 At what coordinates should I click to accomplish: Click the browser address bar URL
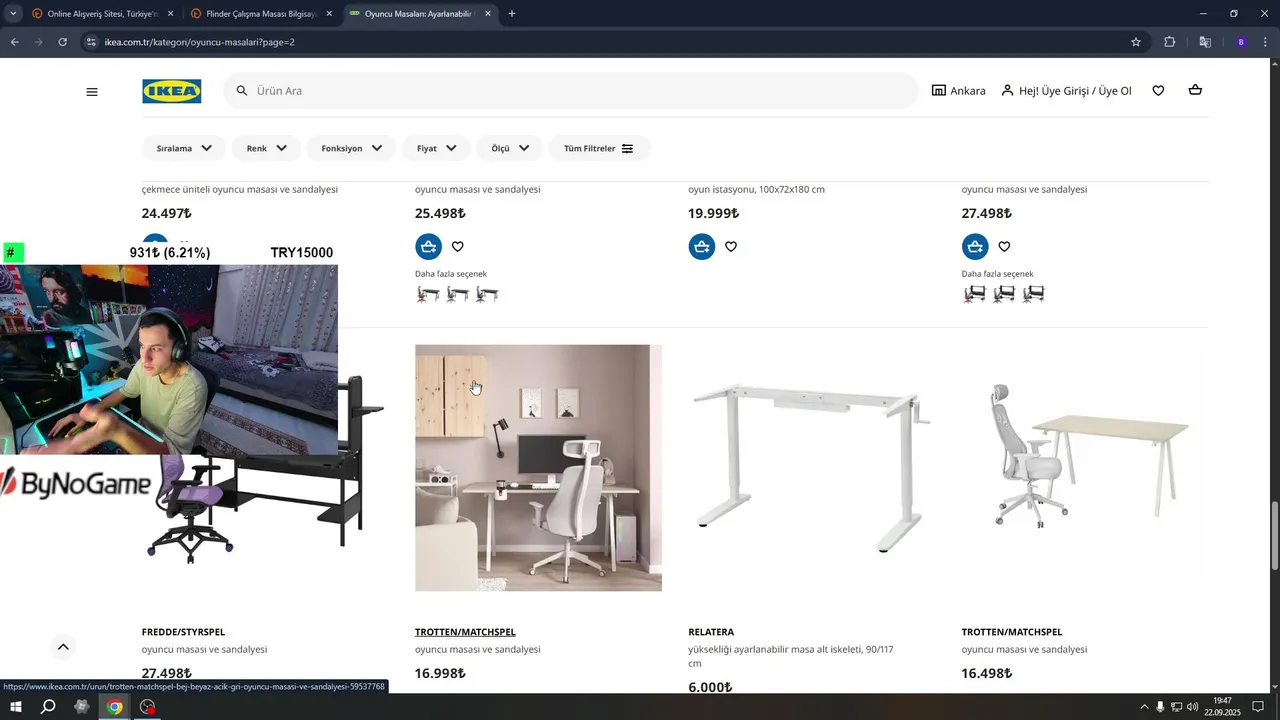tap(199, 42)
